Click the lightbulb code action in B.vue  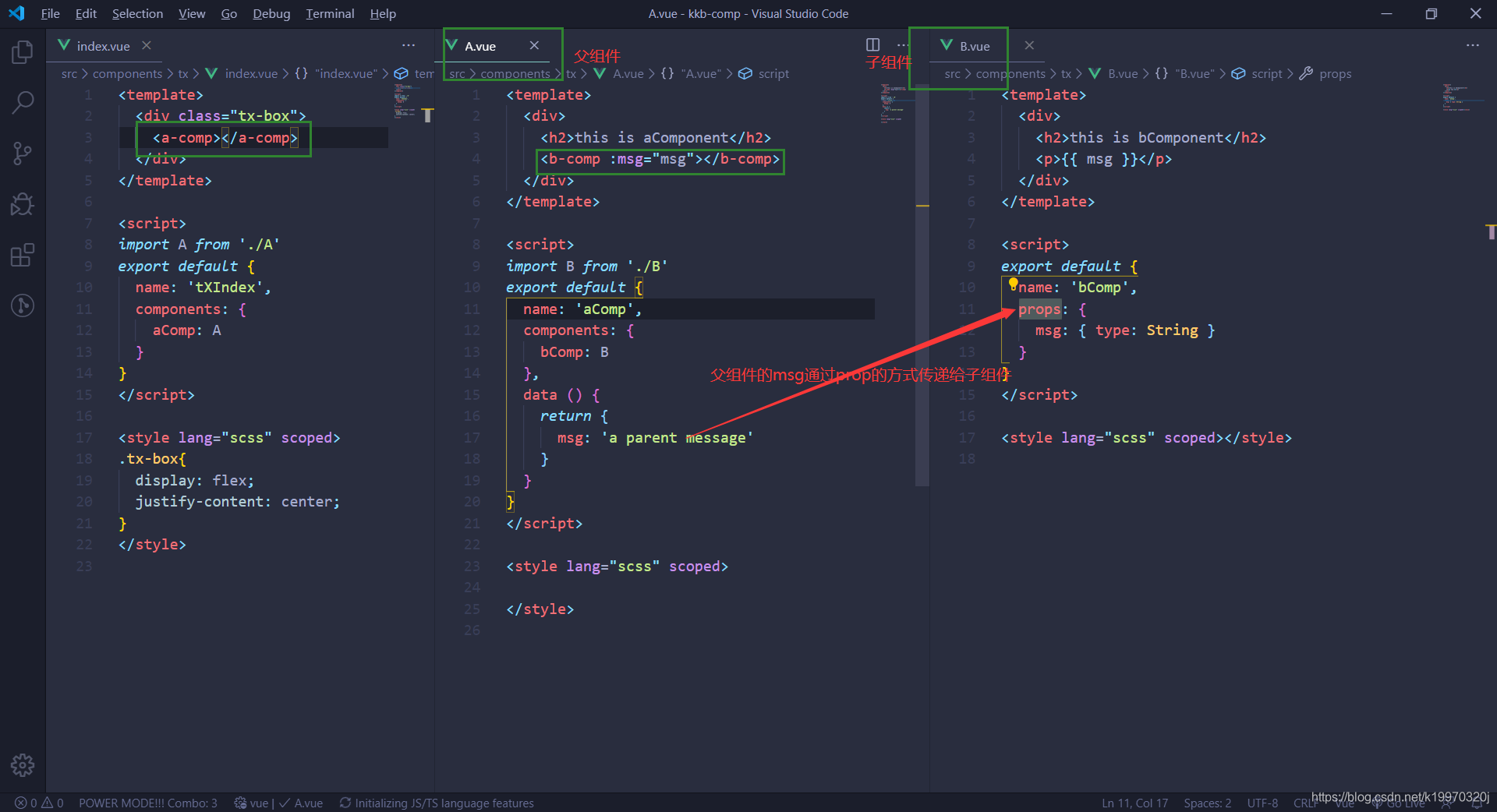(x=1013, y=284)
